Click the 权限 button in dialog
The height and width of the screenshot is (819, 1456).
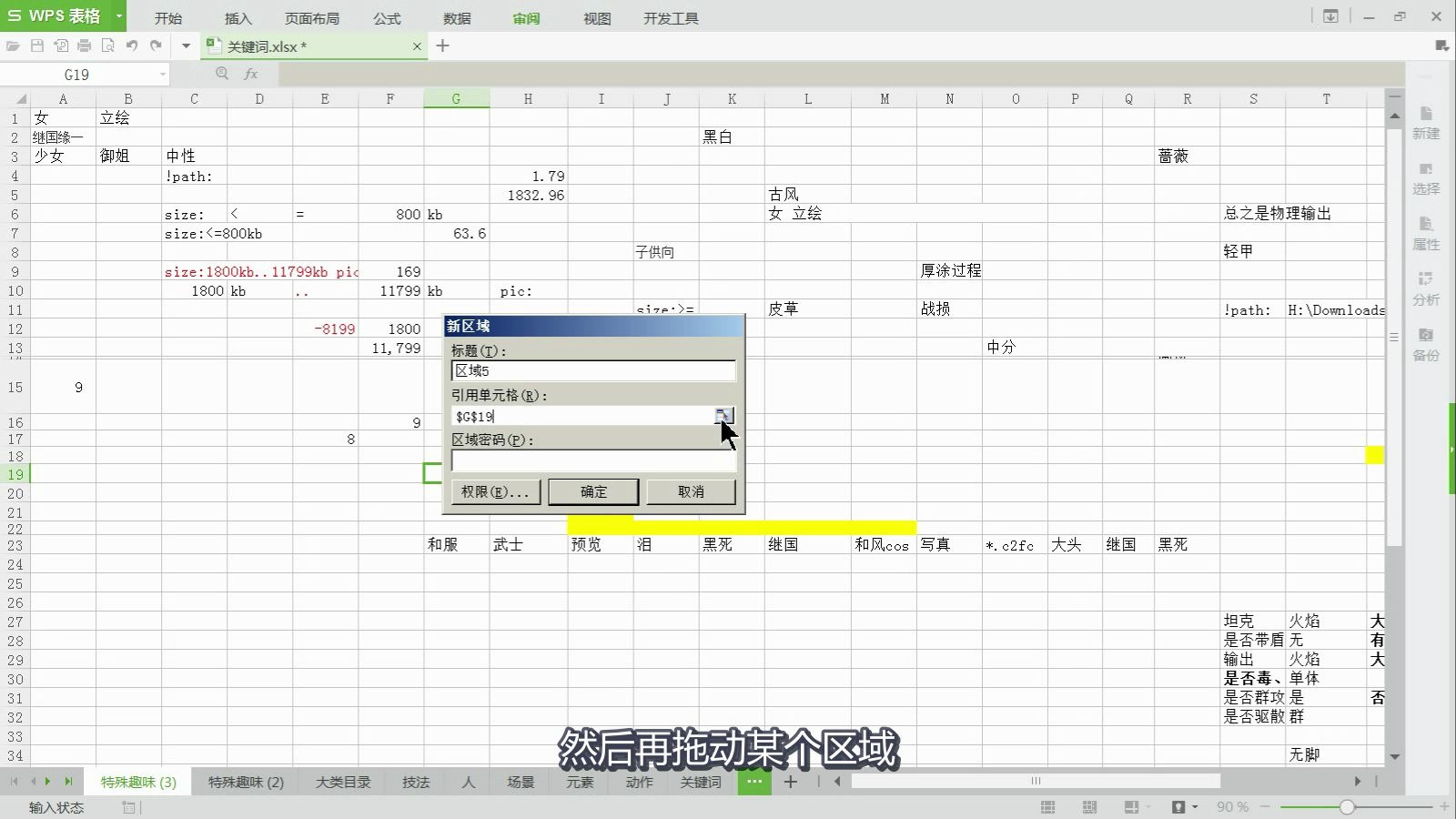point(495,491)
